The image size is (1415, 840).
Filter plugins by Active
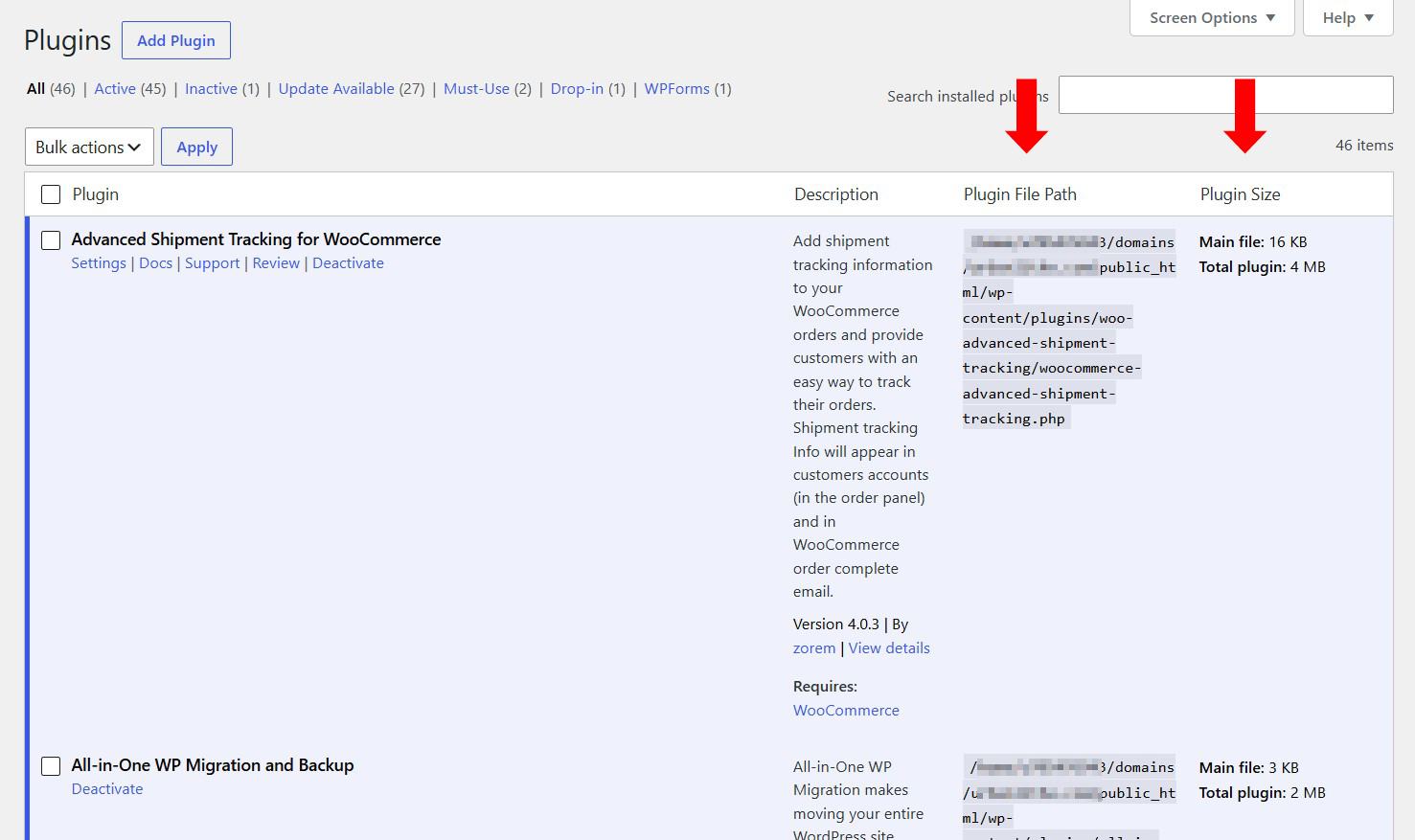(115, 89)
